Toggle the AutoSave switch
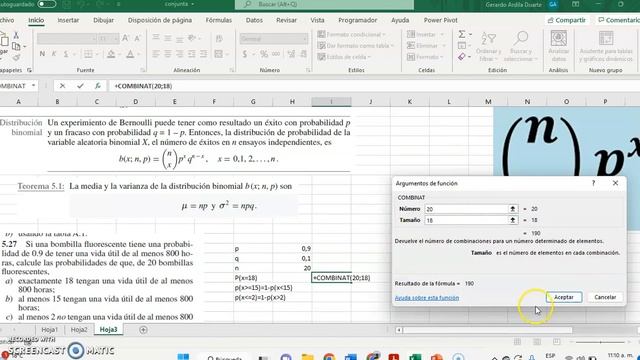Image resolution: width=640 pixels, height=360 pixels. click(x=47, y=4)
